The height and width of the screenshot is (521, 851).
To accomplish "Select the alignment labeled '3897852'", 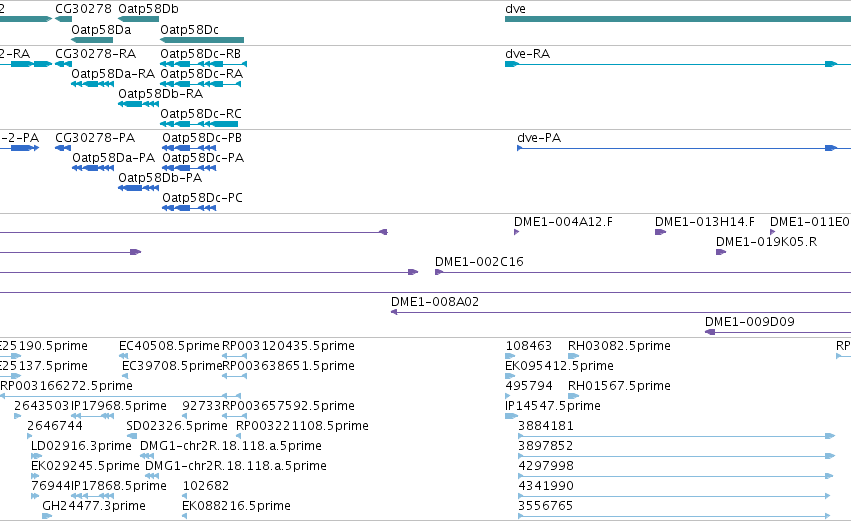I will click(x=545, y=447).
